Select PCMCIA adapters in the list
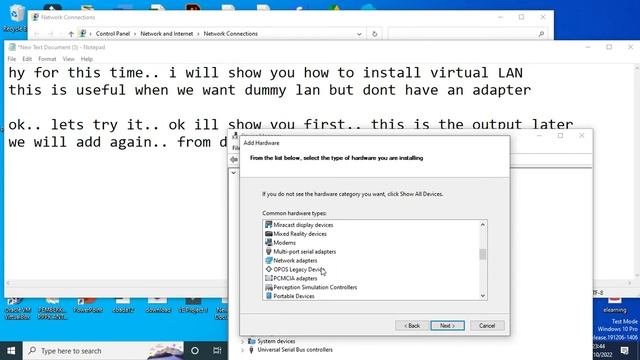 tap(295, 278)
